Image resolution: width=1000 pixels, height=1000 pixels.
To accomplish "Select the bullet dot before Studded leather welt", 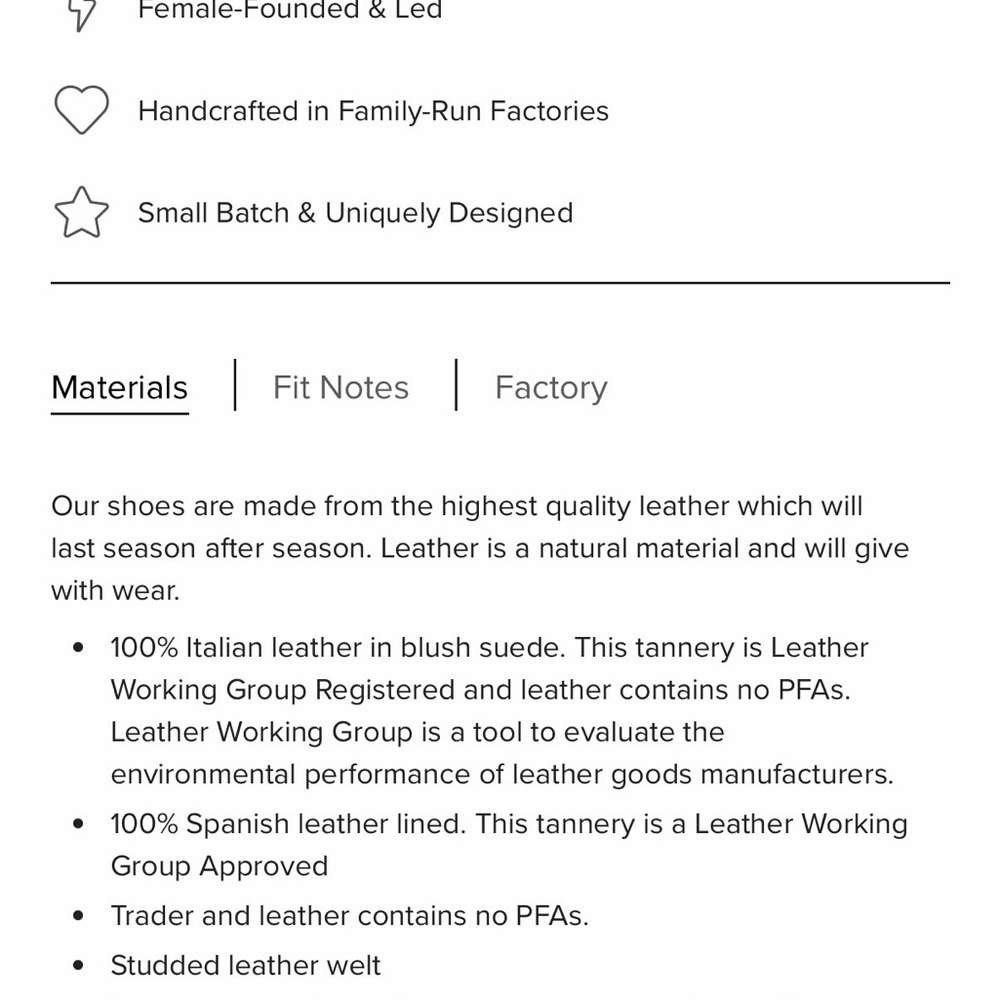I will (x=78, y=966).
